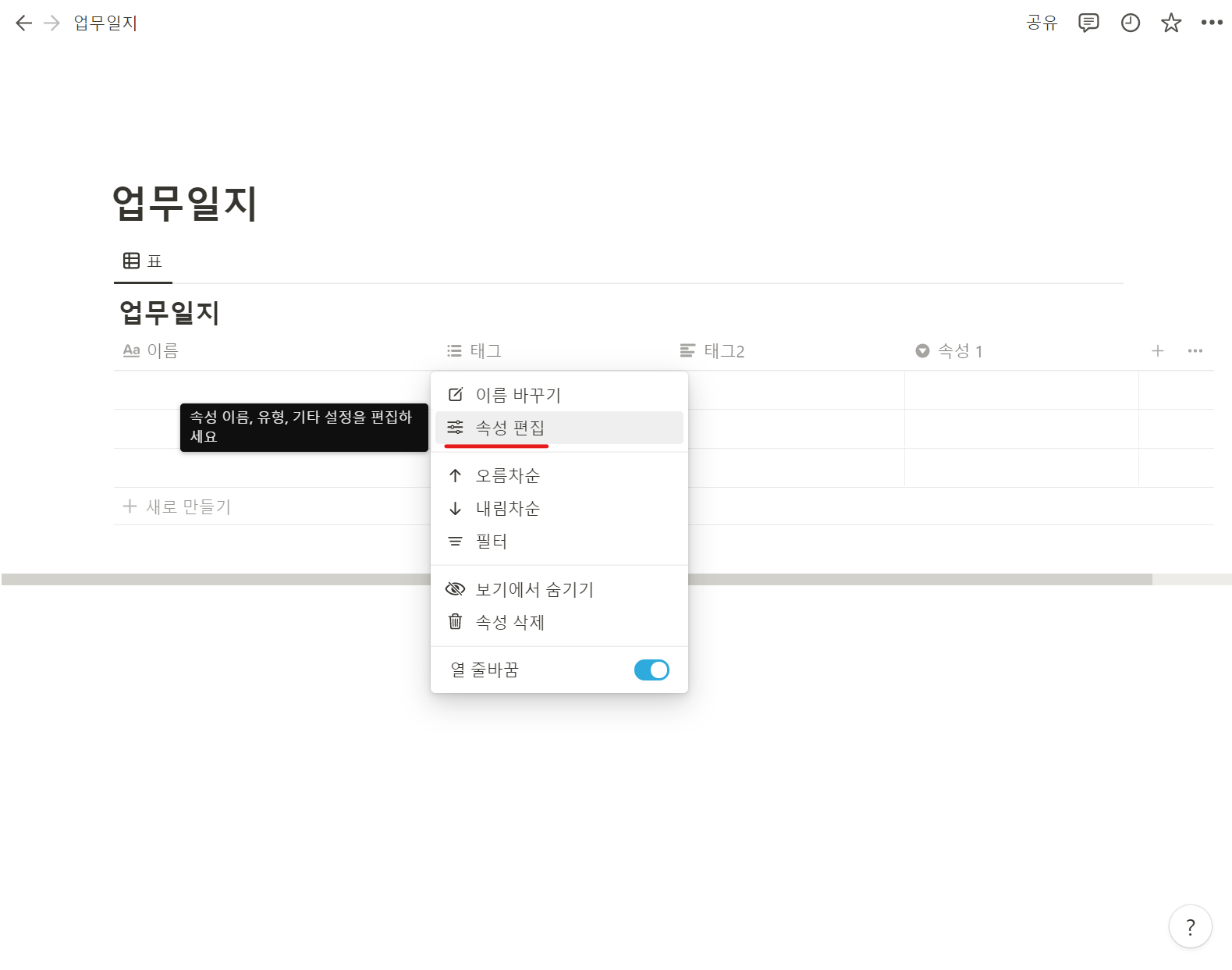This screenshot has width=1232, height=970.
Task: Toggle the 열 줄바꿈 switch
Action: point(652,670)
